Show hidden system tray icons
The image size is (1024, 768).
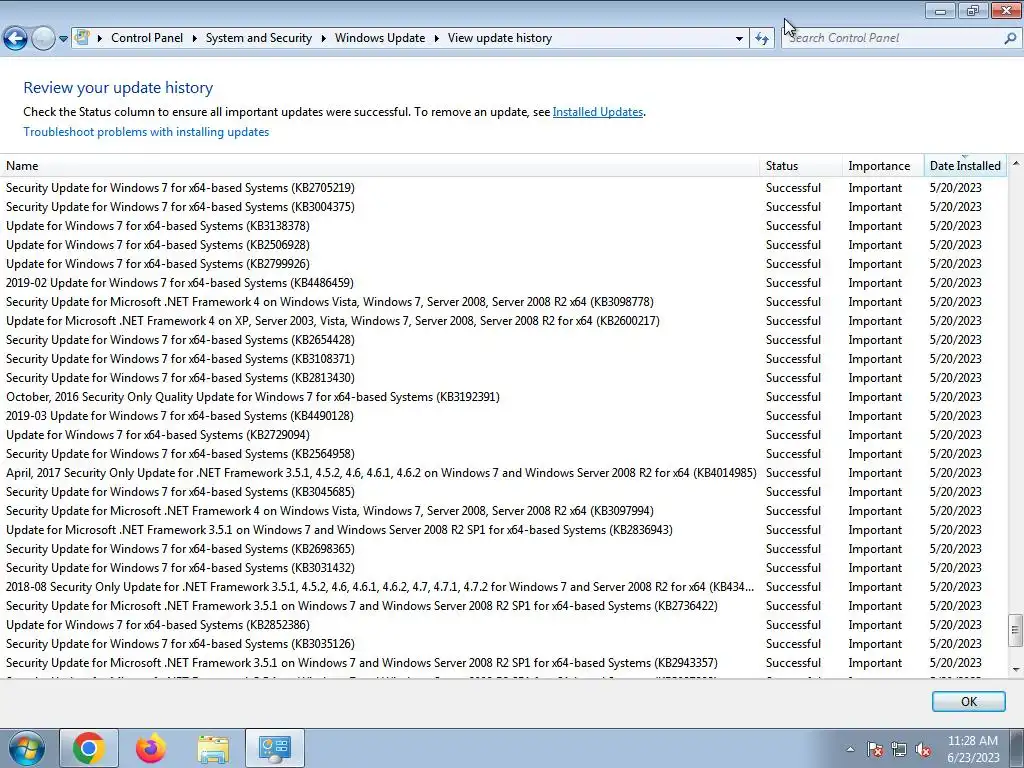point(850,749)
